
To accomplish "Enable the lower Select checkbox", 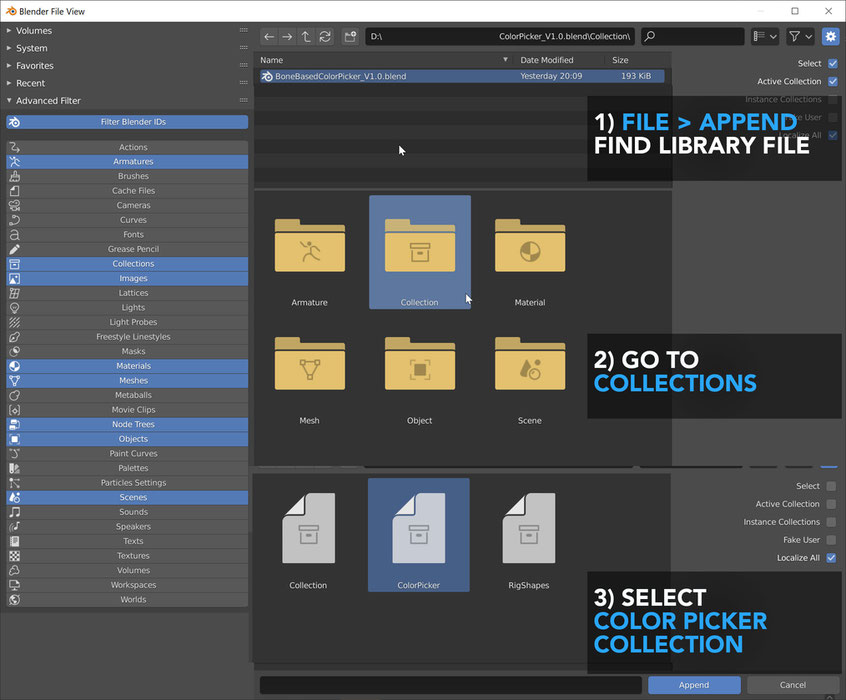I will (x=831, y=486).
